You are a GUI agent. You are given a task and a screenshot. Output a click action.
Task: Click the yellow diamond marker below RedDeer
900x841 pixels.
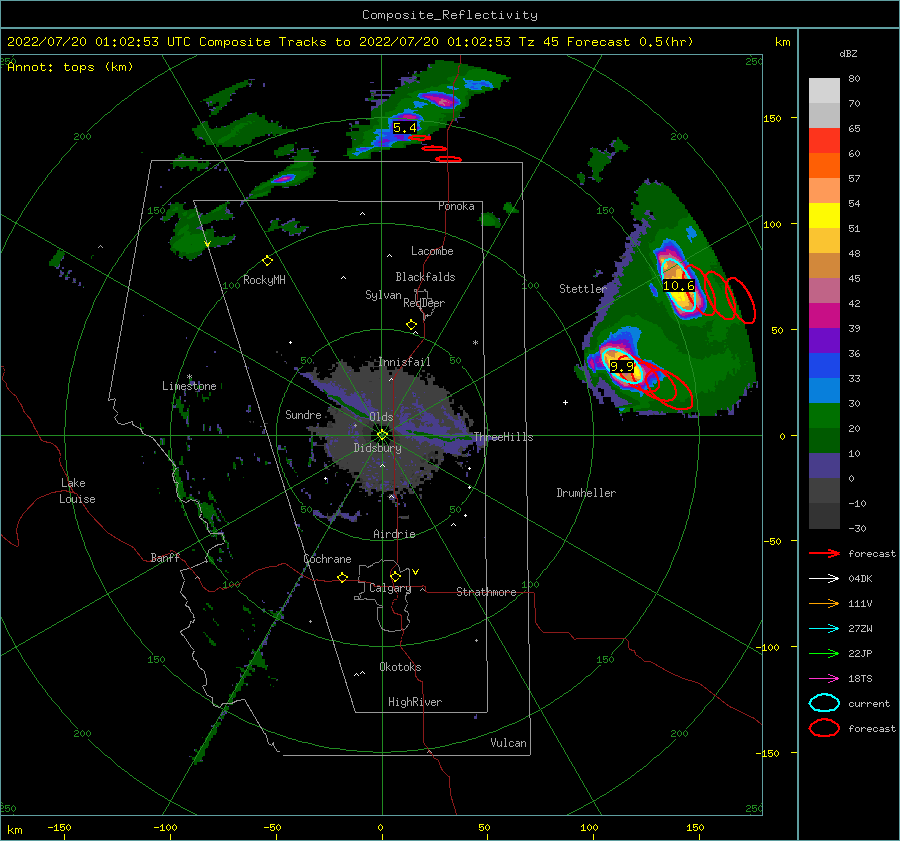point(411,324)
